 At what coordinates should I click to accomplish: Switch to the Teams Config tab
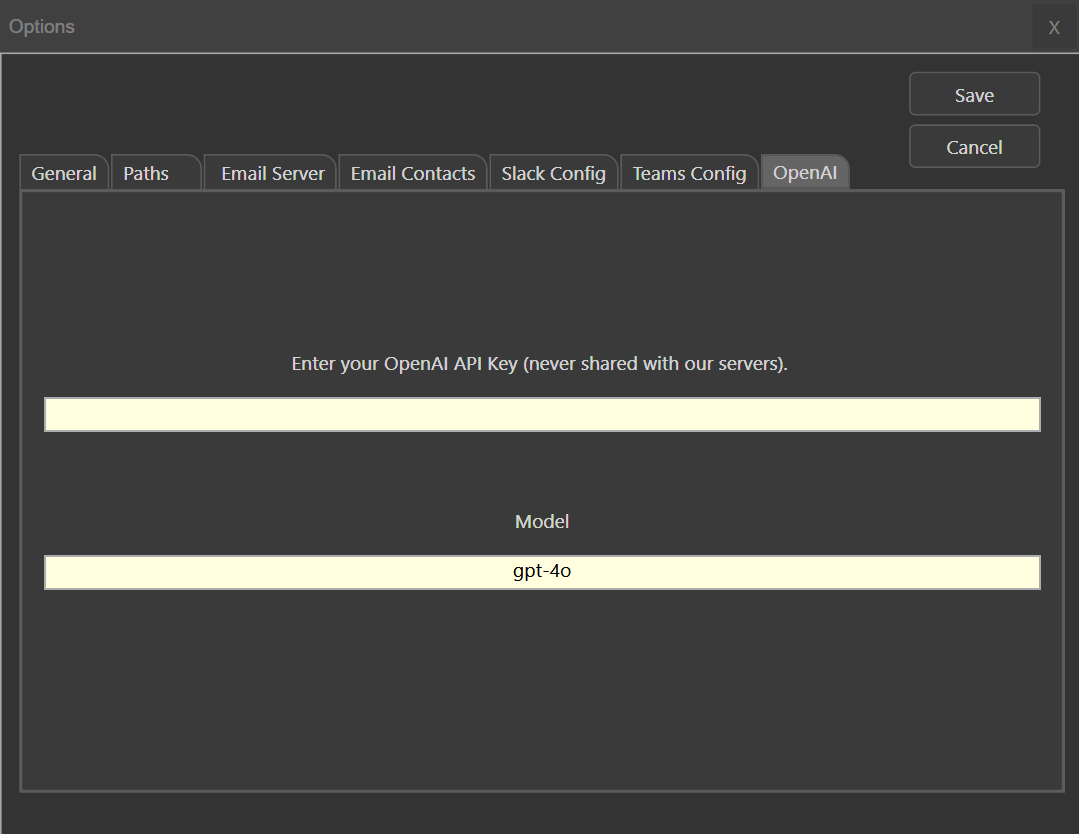[689, 172]
